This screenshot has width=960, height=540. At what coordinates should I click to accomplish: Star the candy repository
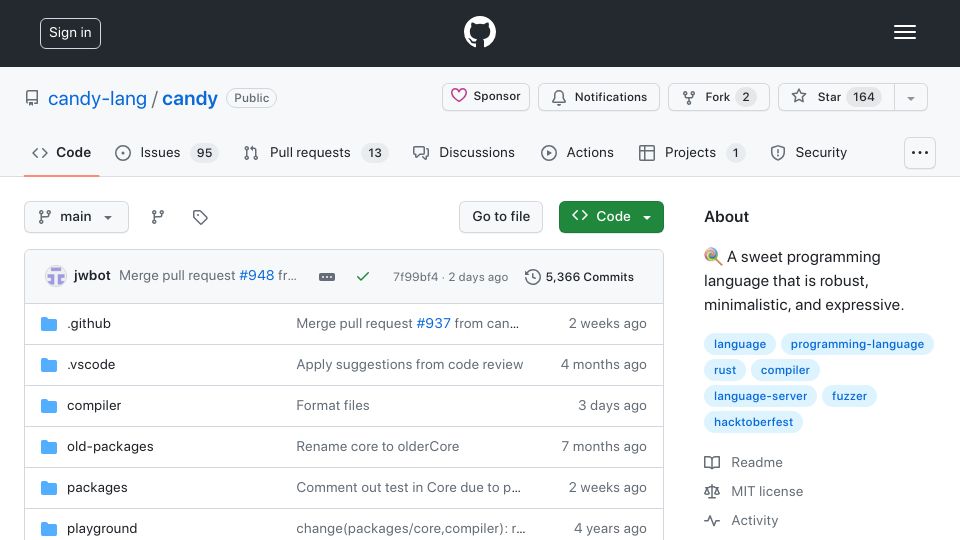[x=836, y=97]
